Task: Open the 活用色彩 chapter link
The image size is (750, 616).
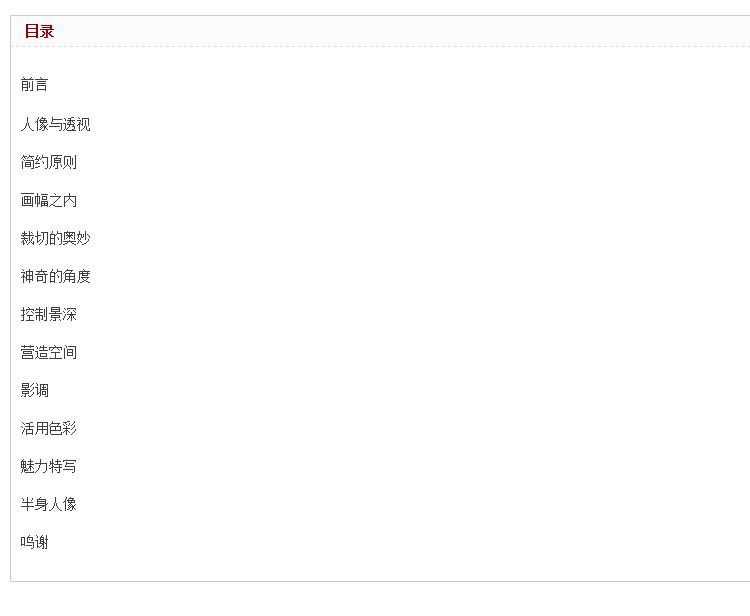Action: pyautogui.click(x=48, y=428)
